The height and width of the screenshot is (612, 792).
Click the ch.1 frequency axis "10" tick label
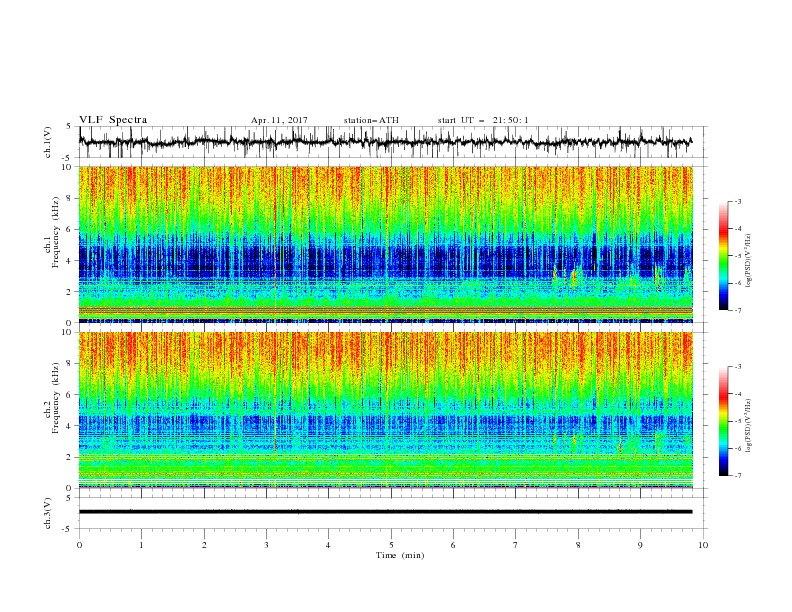tap(68, 167)
